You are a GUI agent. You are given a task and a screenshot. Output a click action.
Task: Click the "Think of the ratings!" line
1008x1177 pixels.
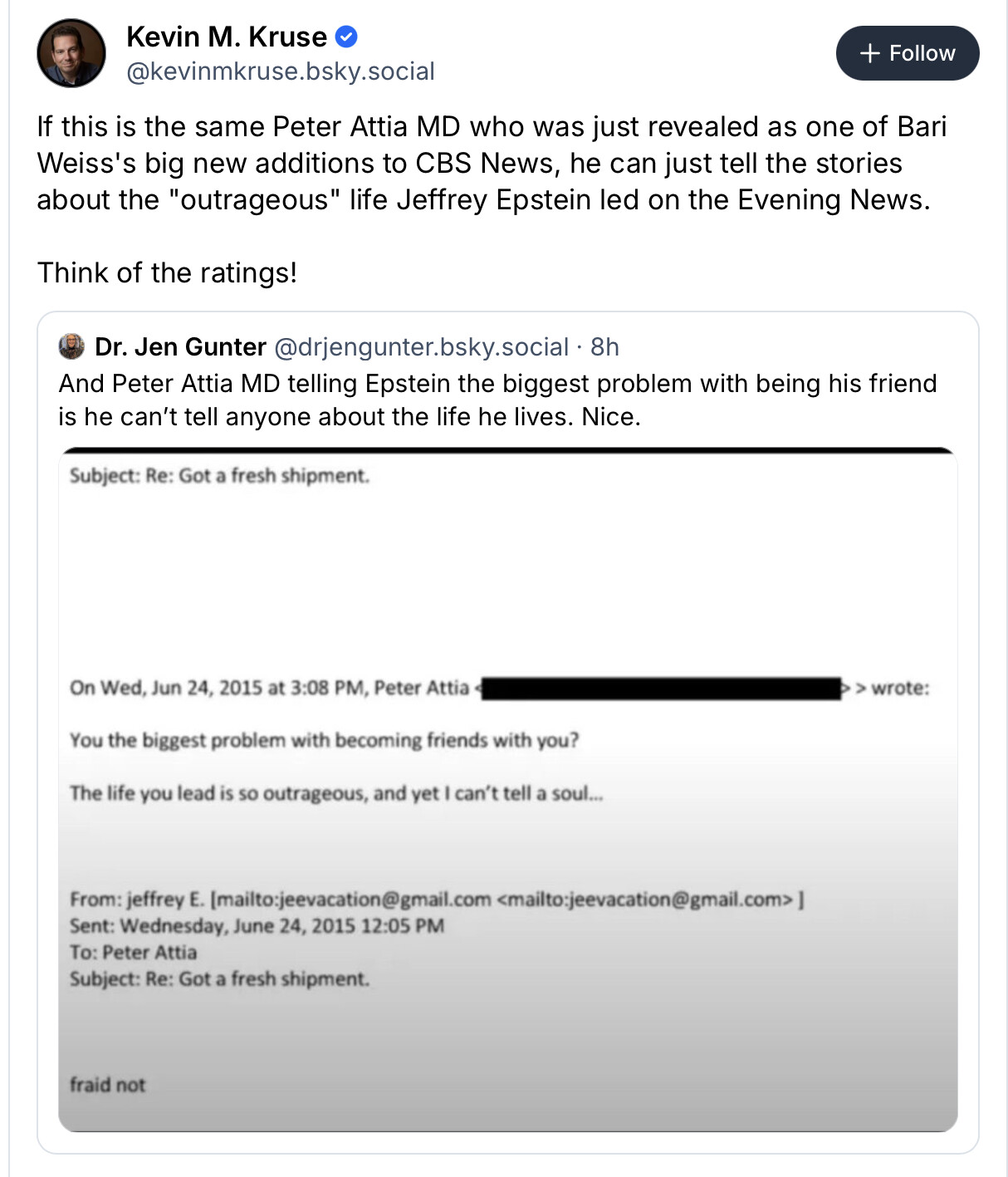click(x=167, y=272)
